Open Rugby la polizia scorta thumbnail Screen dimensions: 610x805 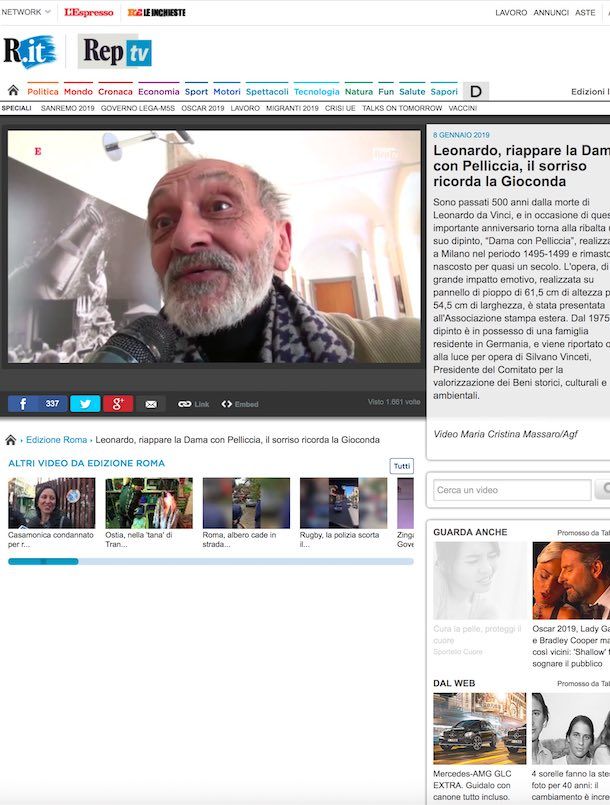click(x=344, y=503)
